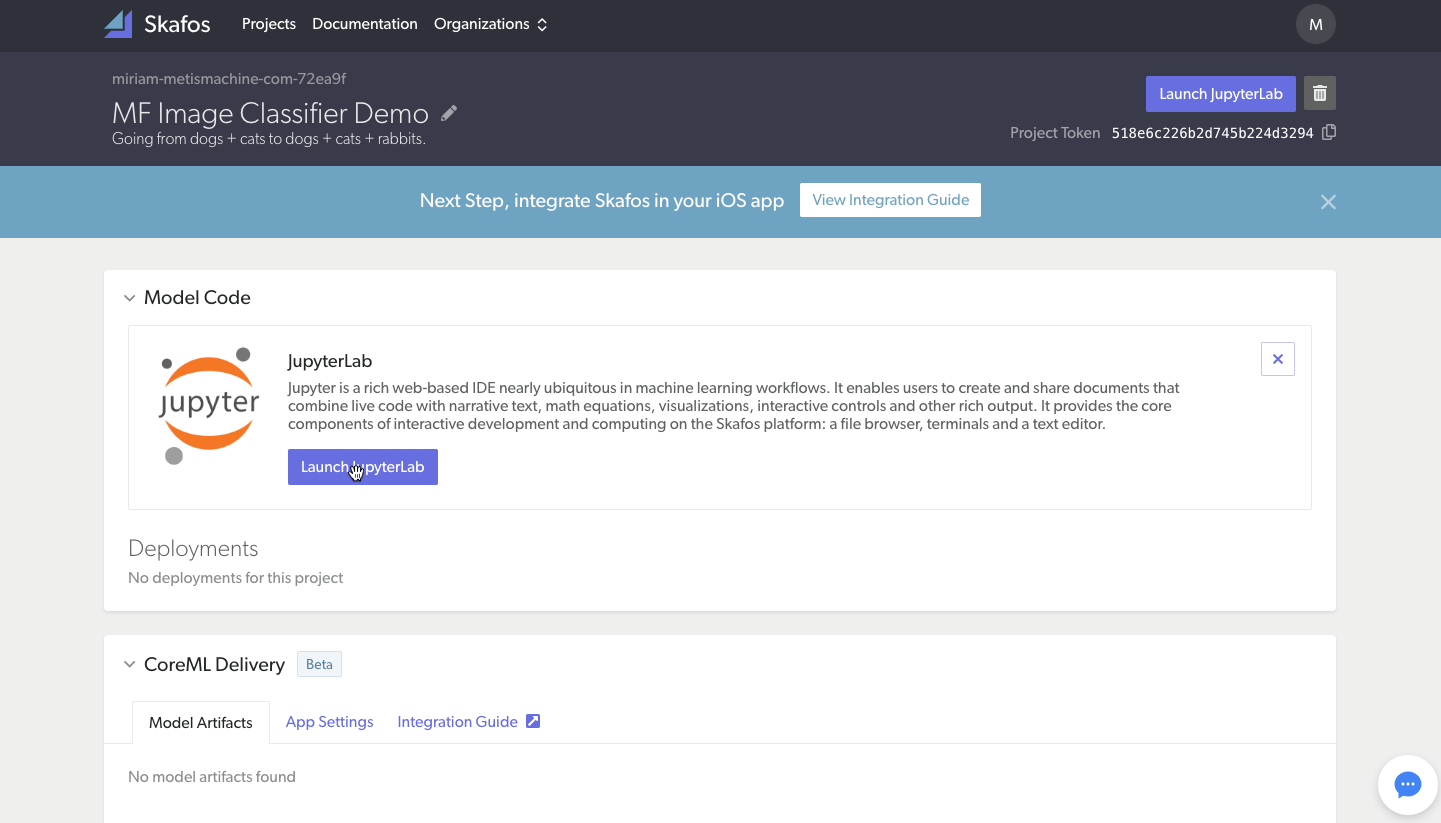Viewport: 1441px width, 823px height.
Task: Dismiss the Next Step banner
Action: (x=1328, y=202)
